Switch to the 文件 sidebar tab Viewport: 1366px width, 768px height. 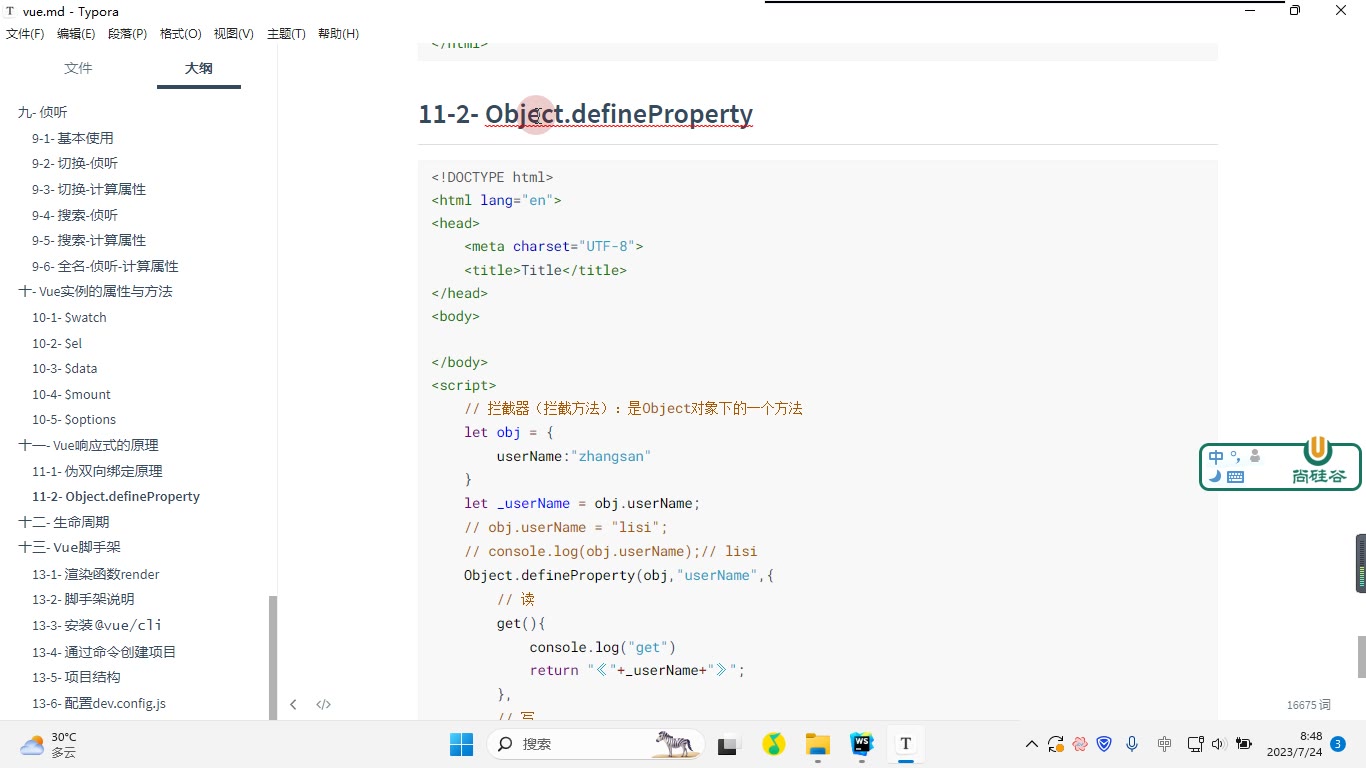coord(78,68)
